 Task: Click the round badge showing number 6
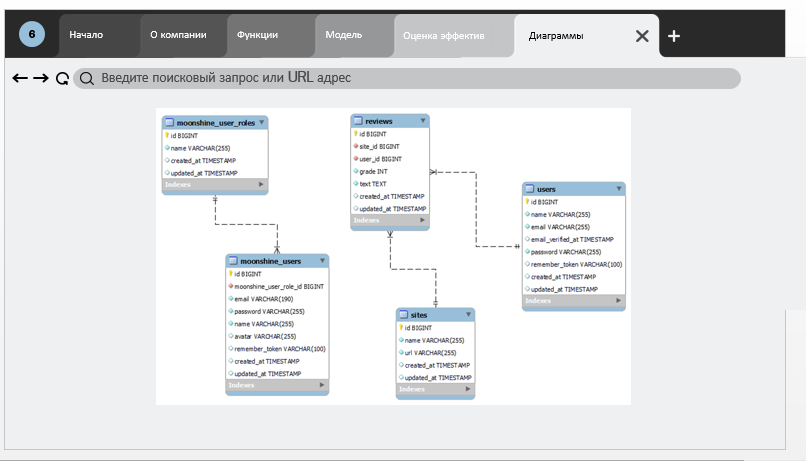[x=32, y=35]
